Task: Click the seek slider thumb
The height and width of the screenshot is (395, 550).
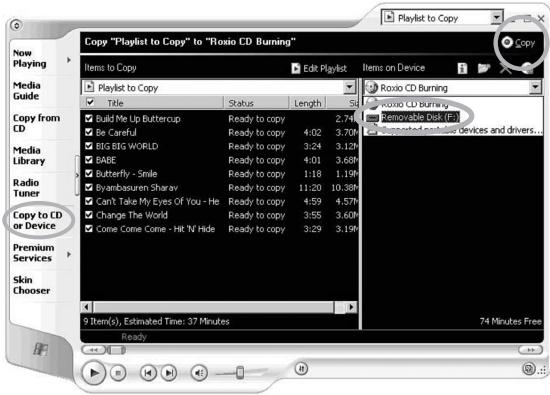Action: point(116,350)
